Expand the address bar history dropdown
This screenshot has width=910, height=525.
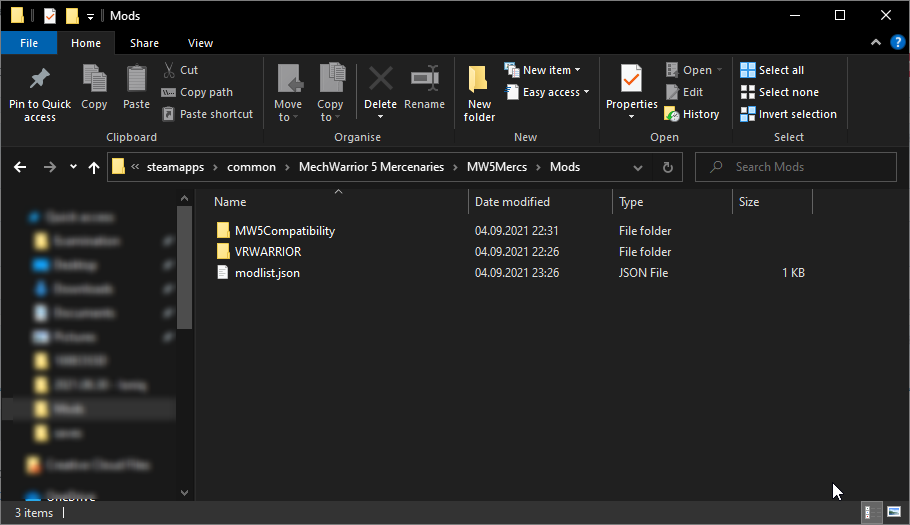point(638,168)
